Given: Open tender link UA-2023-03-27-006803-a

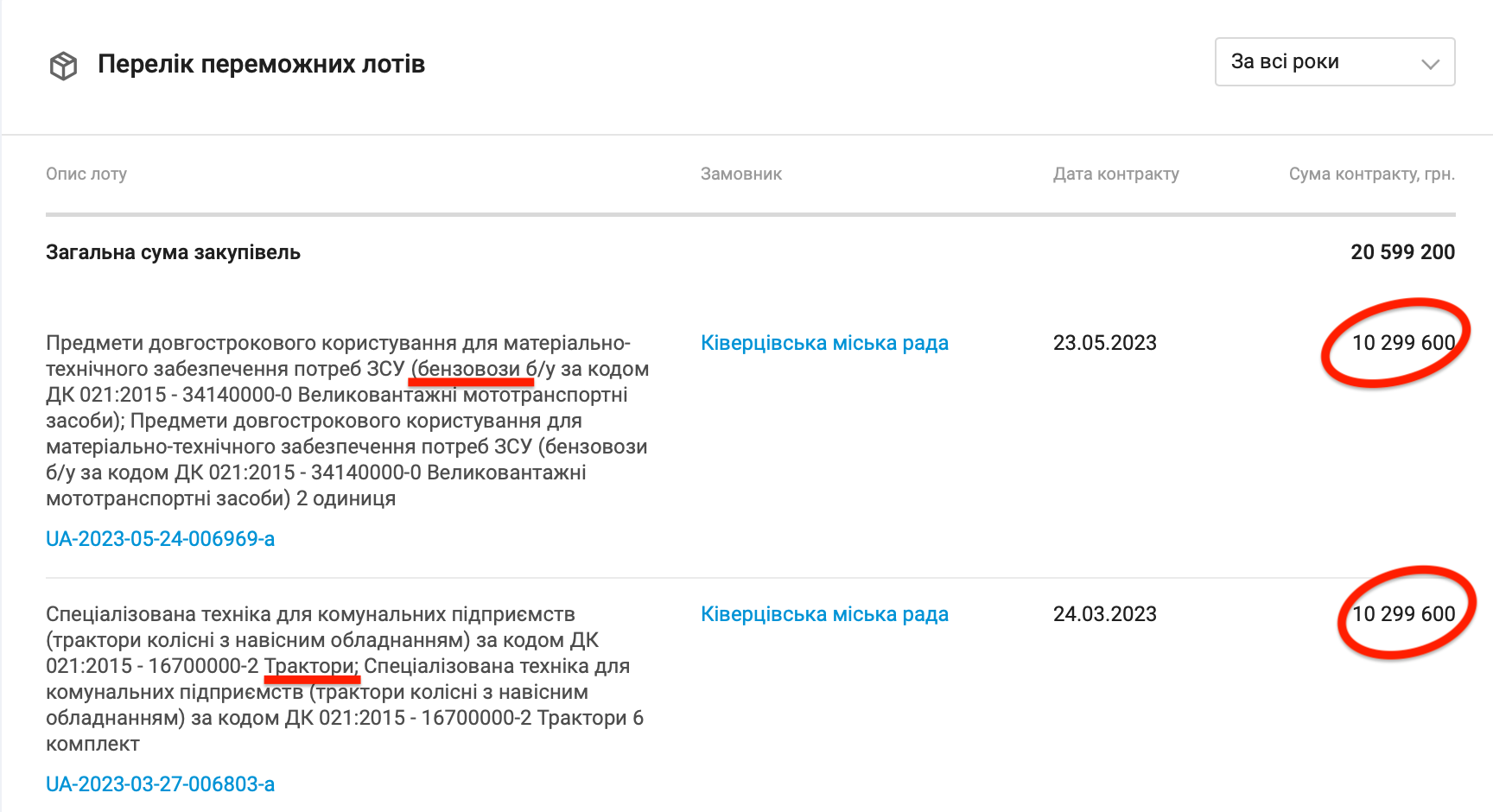Looking at the screenshot, I should coord(160,784).
